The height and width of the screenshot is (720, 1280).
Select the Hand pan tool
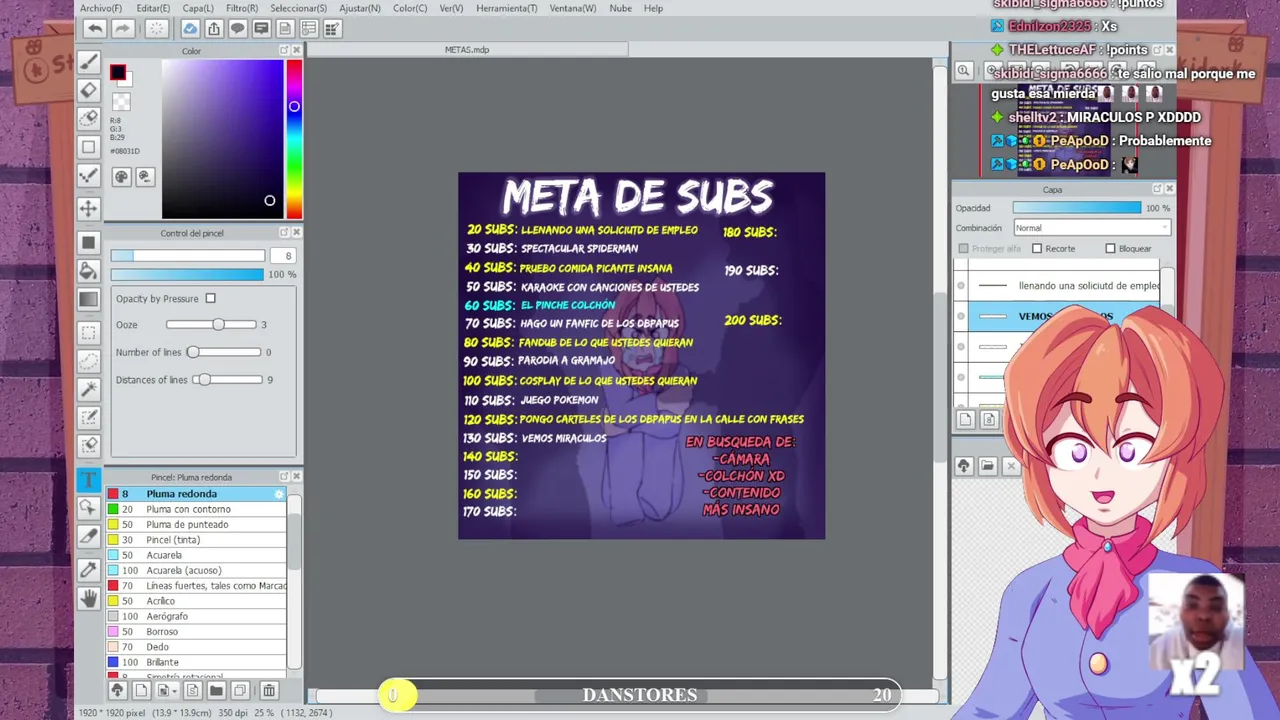point(88,598)
